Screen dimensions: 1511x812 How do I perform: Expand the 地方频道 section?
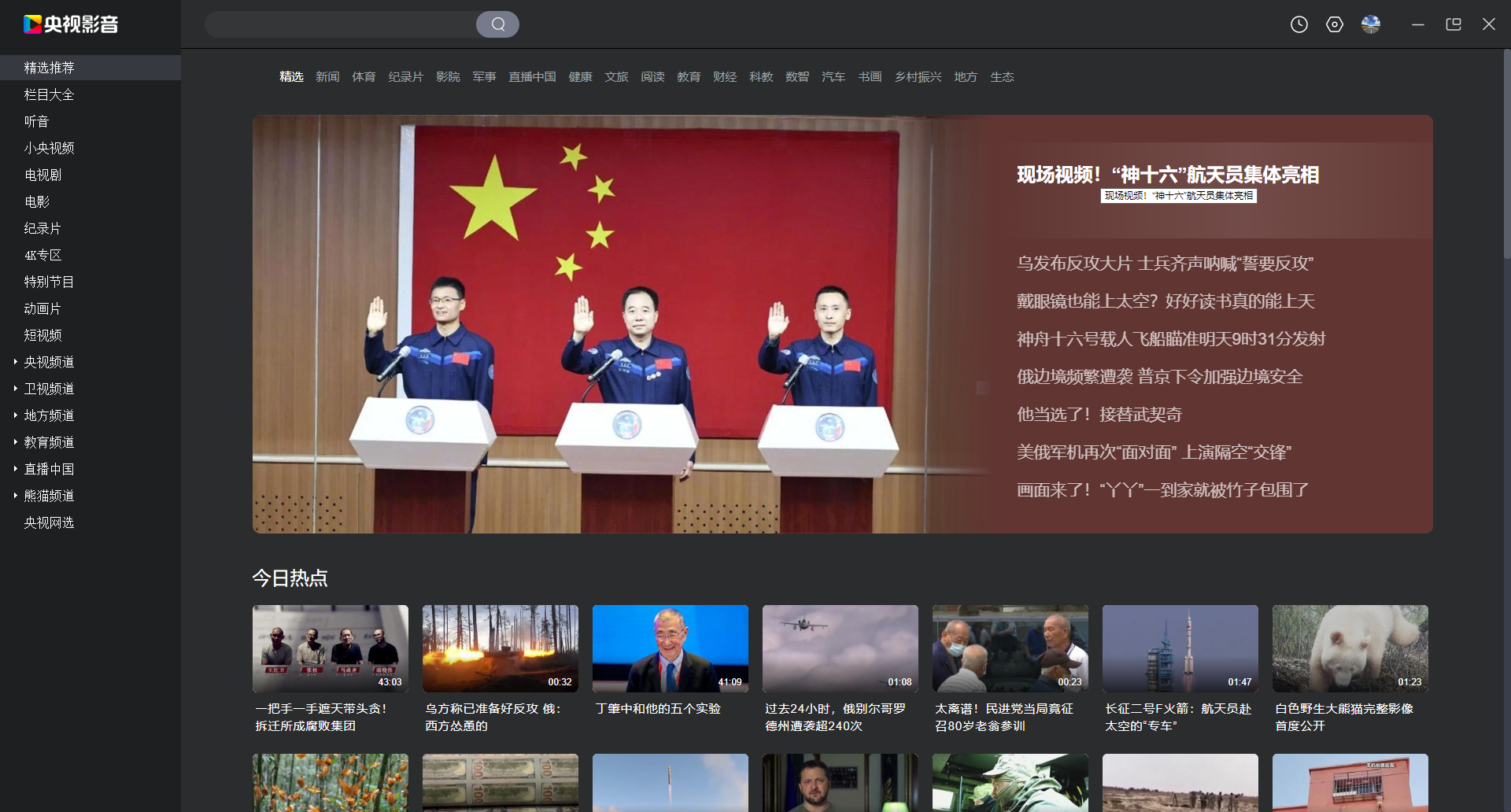coord(16,415)
